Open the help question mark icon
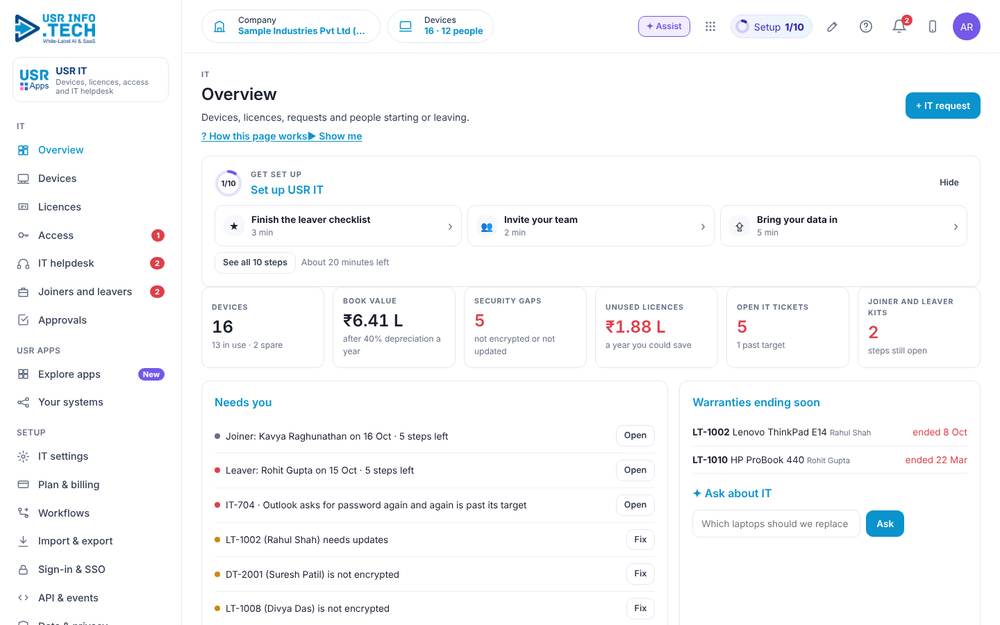This screenshot has height=625, width=1000. tap(865, 27)
